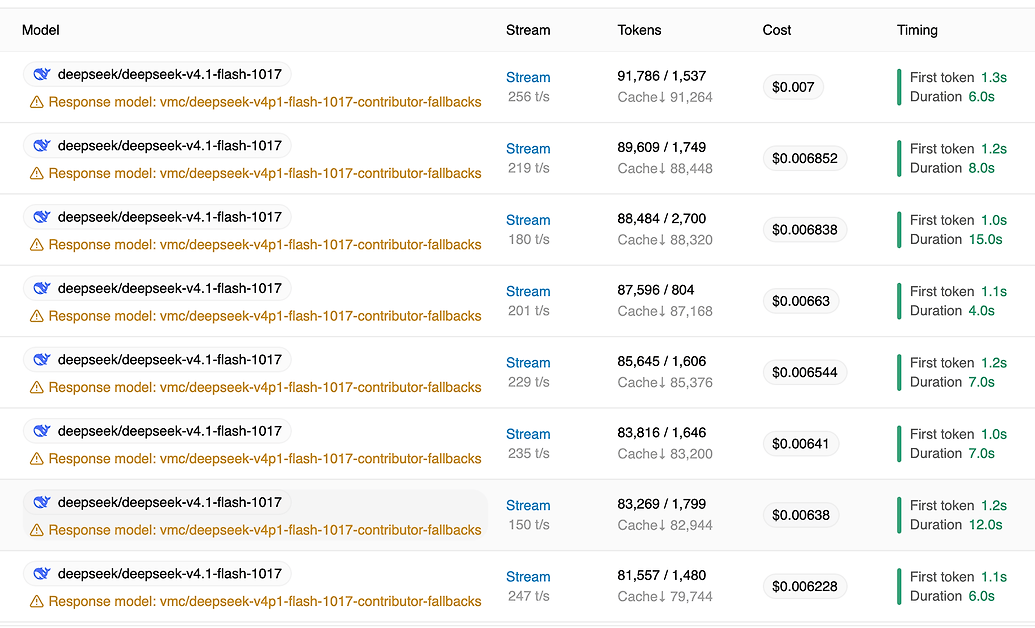The width and height of the screenshot is (1035, 628).
Task: Select the Cost column header
Action: click(x=777, y=30)
